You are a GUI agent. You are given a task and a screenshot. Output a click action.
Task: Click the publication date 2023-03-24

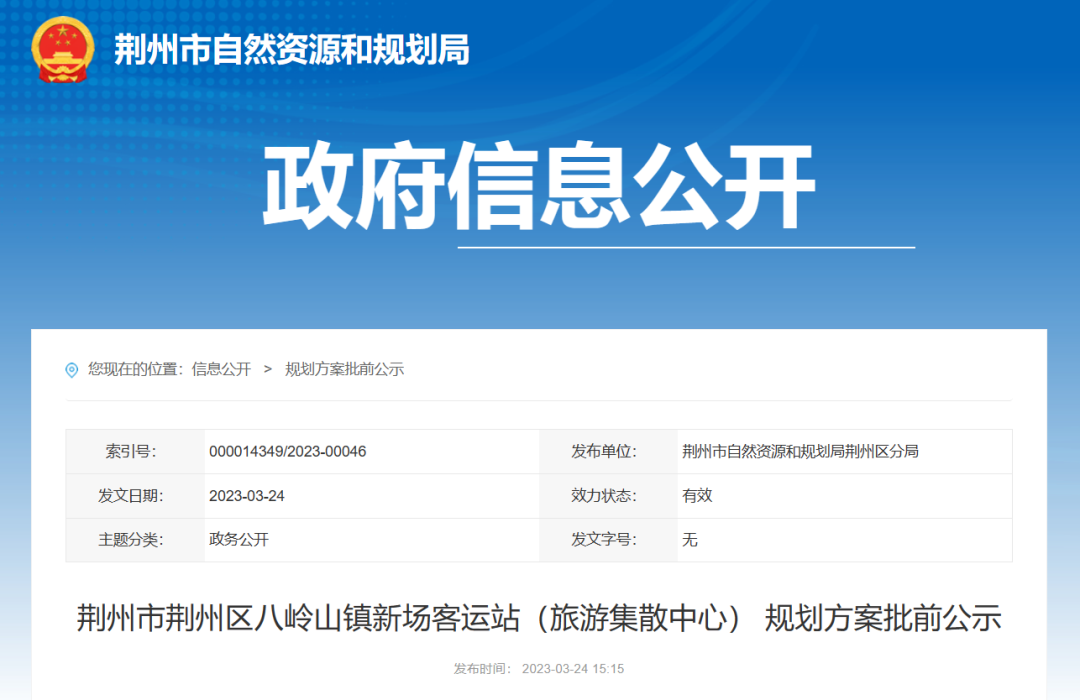click(x=250, y=496)
